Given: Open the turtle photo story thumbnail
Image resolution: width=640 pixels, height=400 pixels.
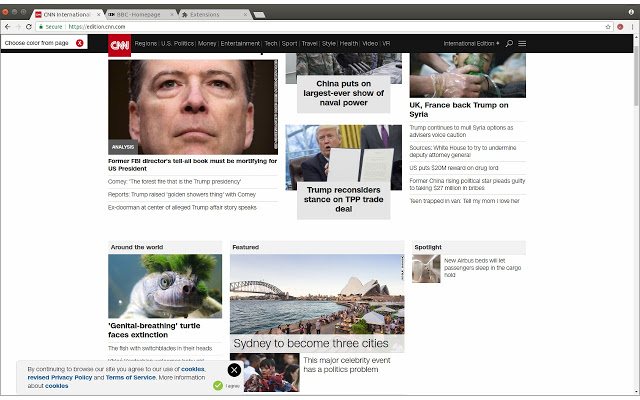Looking at the screenshot, I should point(165,286).
